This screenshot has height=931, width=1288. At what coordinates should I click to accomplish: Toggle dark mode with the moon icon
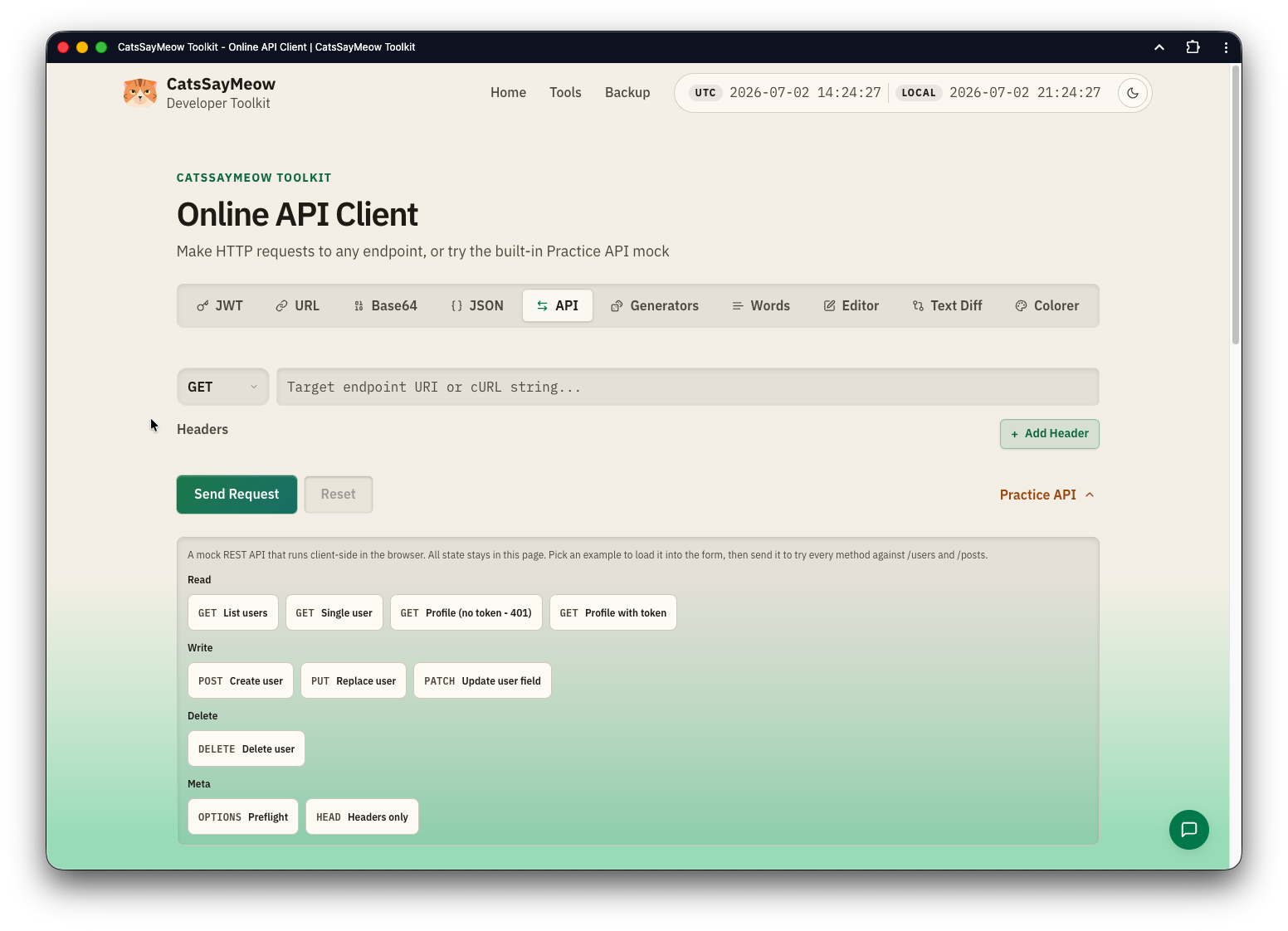[x=1133, y=93]
